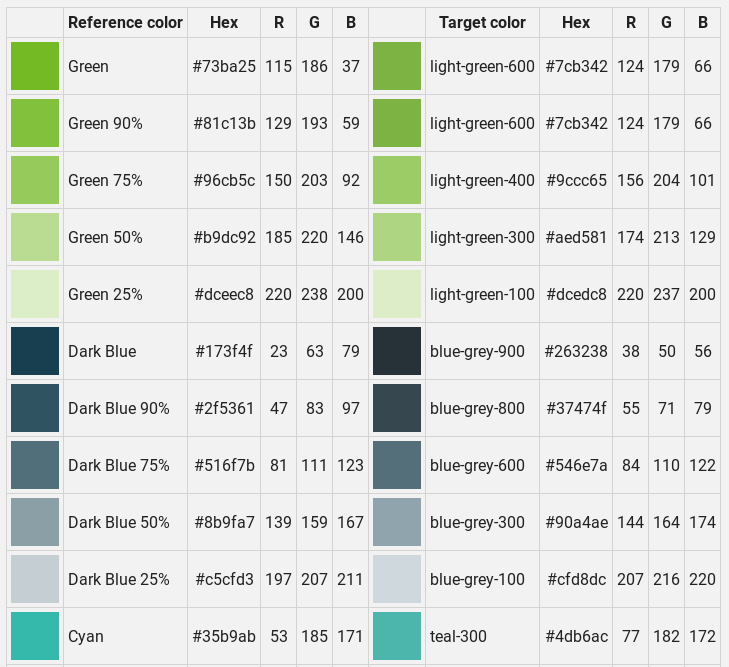Select the blue-grey-300 target swatch

coord(396,522)
